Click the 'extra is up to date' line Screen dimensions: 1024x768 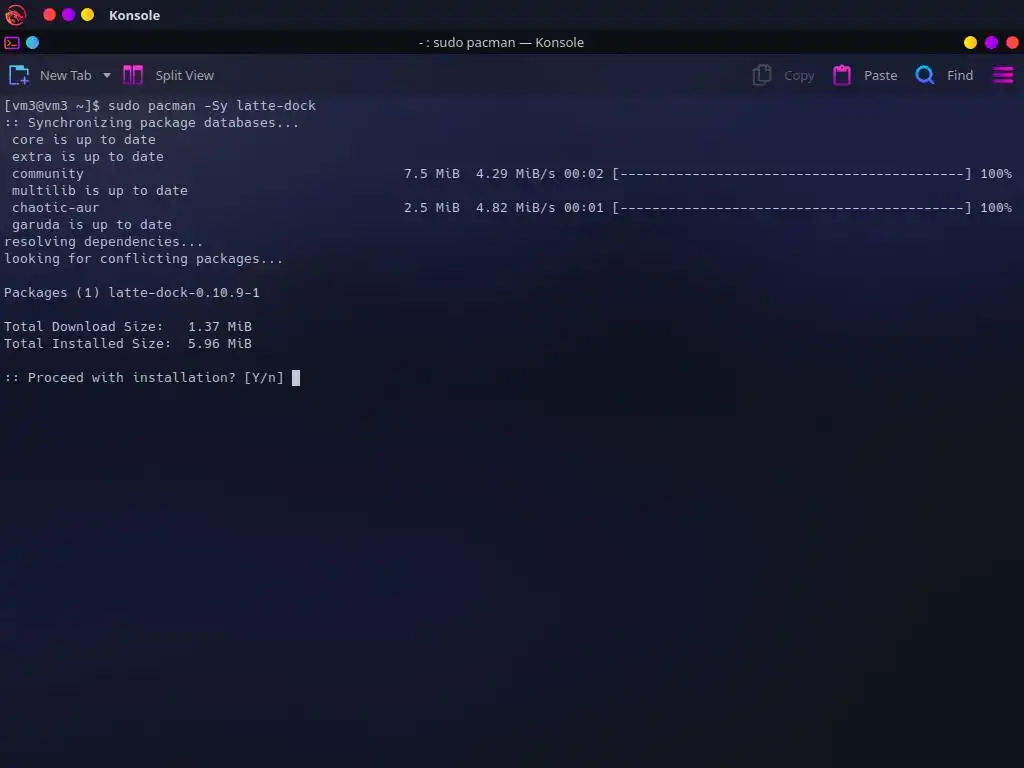pyautogui.click(x=88, y=157)
